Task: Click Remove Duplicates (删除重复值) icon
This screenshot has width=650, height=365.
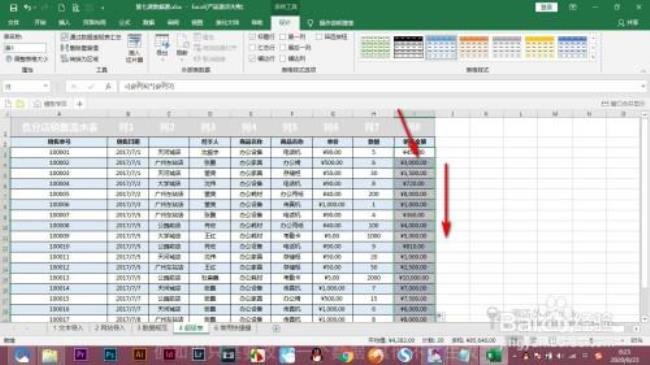Action: [x=64, y=48]
